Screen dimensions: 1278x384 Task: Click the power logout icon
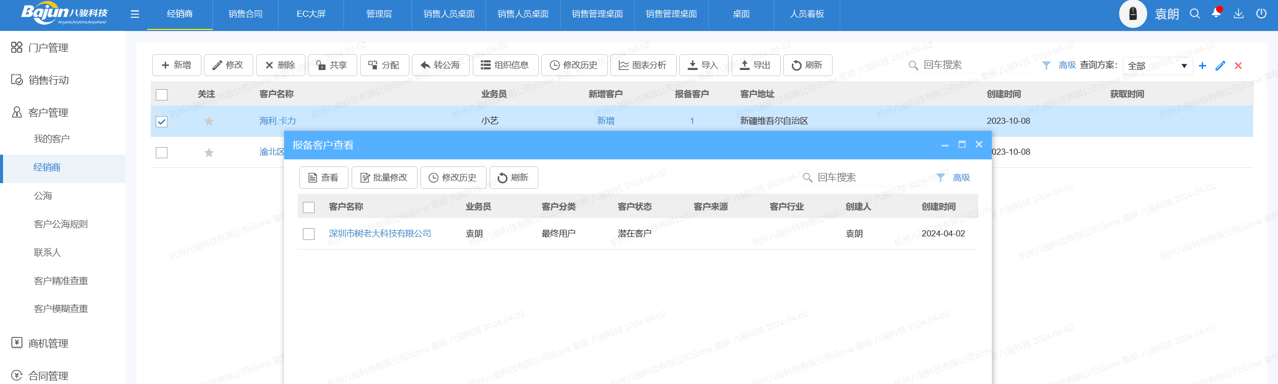click(x=1261, y=14)
